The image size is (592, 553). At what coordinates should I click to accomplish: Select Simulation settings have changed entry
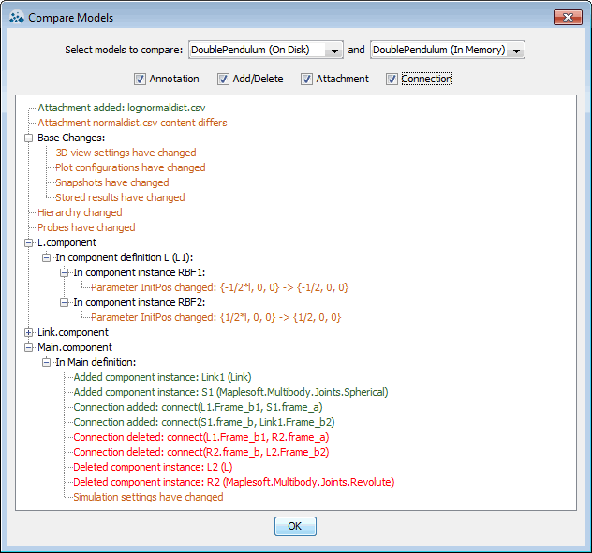pyautogui.click(x=148, y=497)
